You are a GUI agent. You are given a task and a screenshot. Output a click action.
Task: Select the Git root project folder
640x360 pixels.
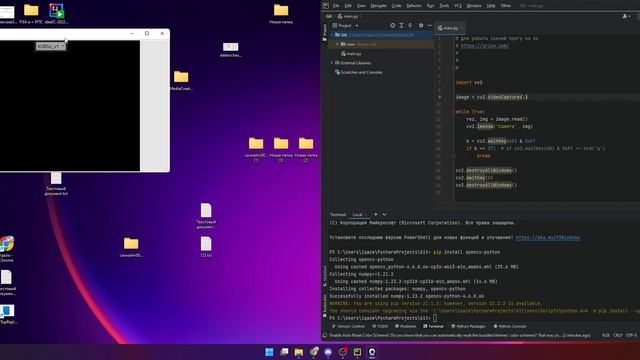[382, 35]
